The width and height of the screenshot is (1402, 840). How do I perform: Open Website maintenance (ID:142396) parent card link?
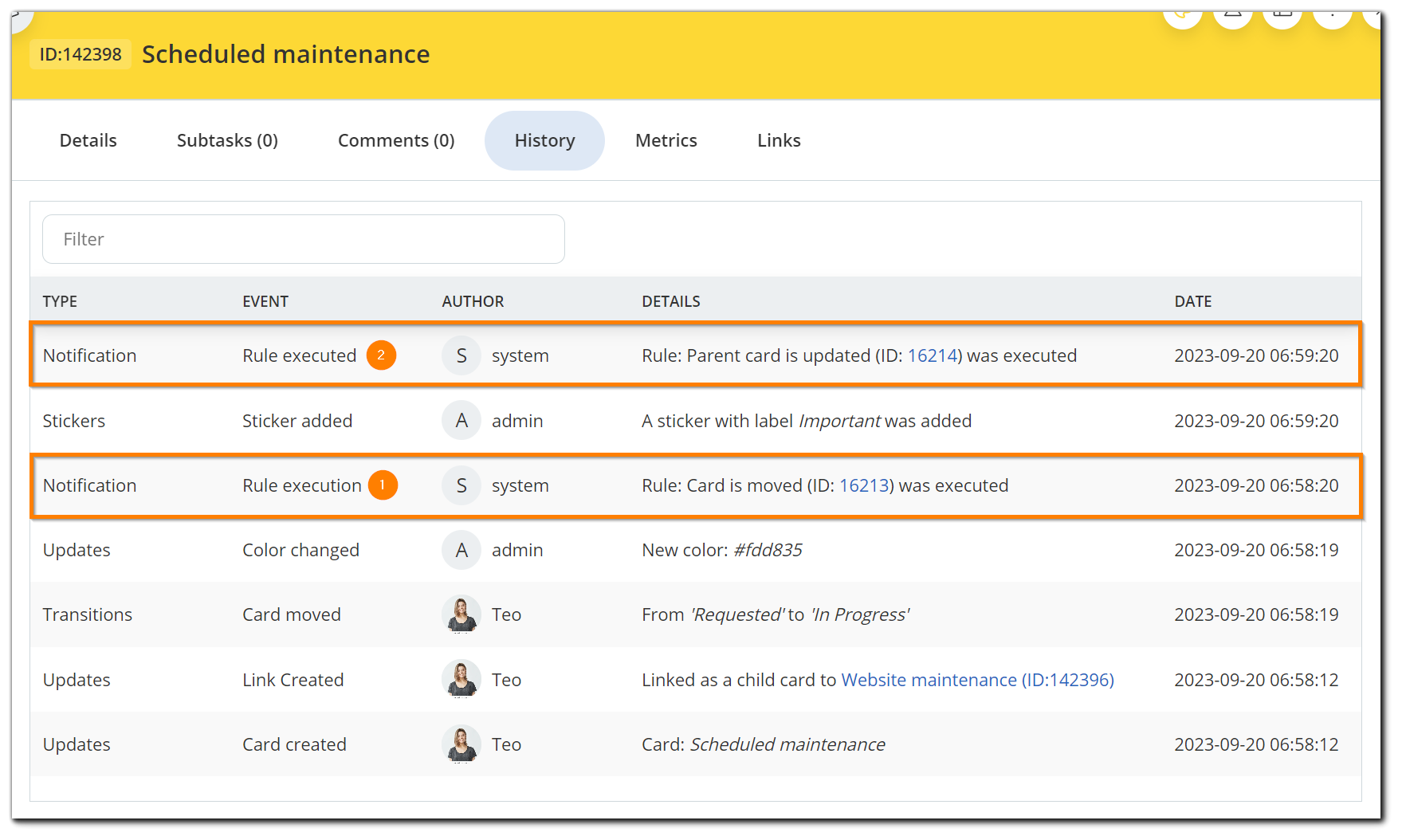(977, 680)
